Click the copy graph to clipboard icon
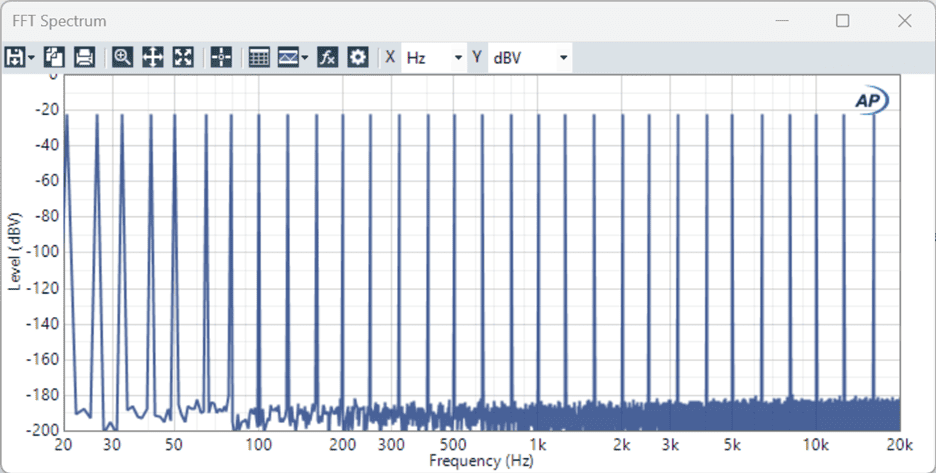 tap(55, 58)
